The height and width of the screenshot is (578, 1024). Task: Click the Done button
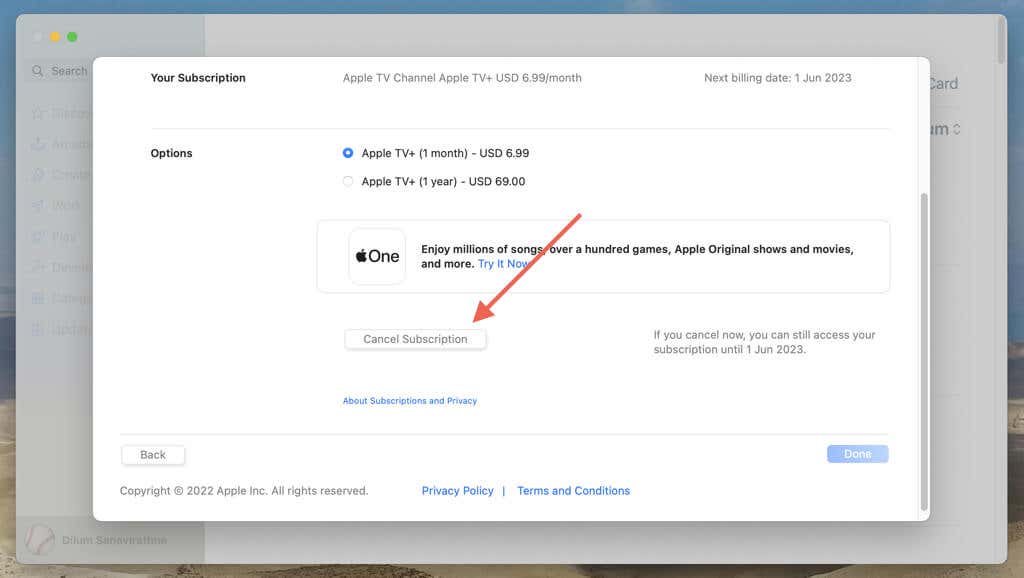[857, 453]
